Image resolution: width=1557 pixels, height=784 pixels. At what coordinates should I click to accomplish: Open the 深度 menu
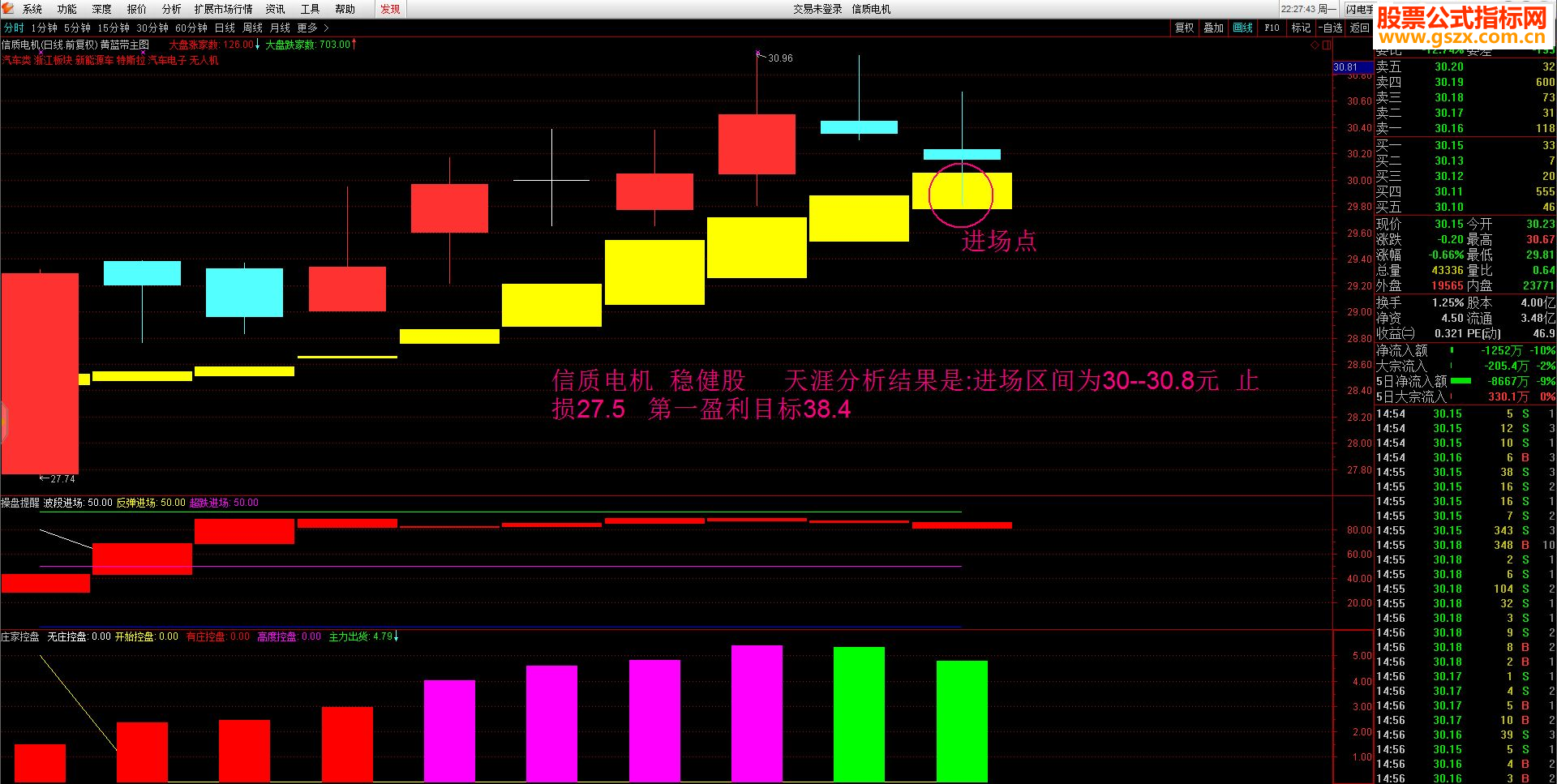tap(102, 9)
